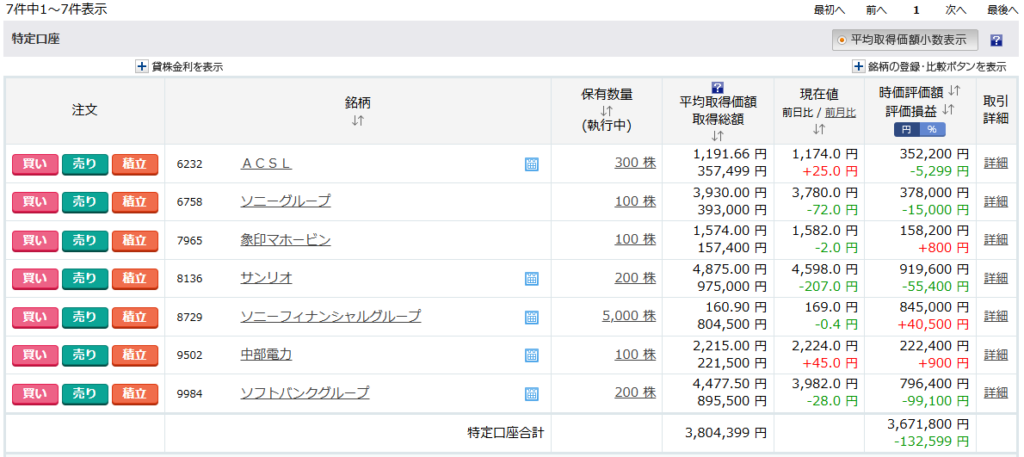Viewport: 1024px width, 457px height.
Task: Open the help icon above 平均取得価額 header
Action: pos(717,87)
